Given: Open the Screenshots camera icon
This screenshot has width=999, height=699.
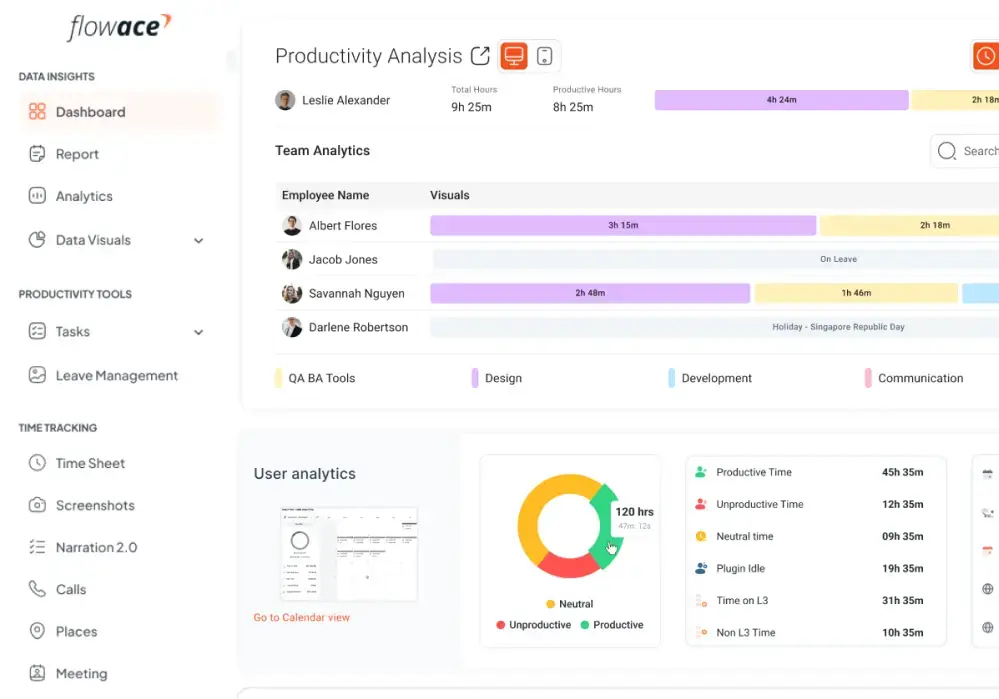Looking at the screenshot, I should [37, 505].
